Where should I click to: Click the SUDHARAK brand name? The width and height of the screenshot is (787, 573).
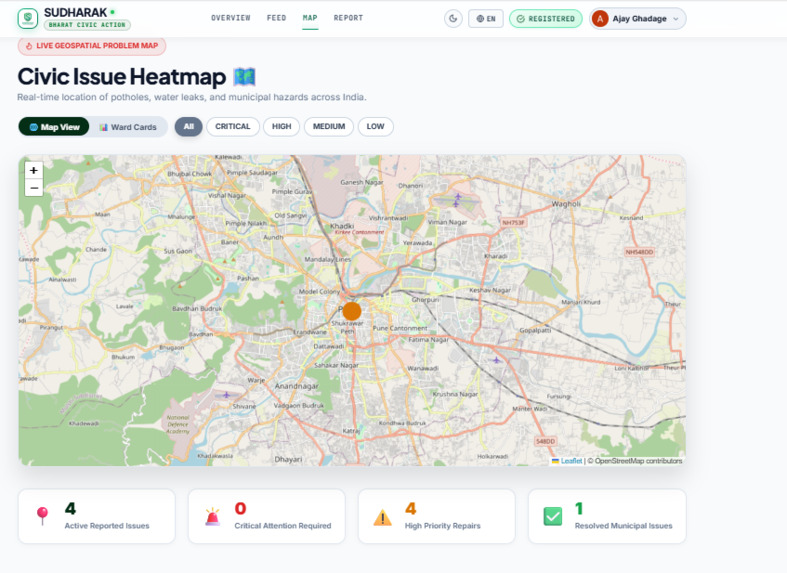[x=75, y=12]
